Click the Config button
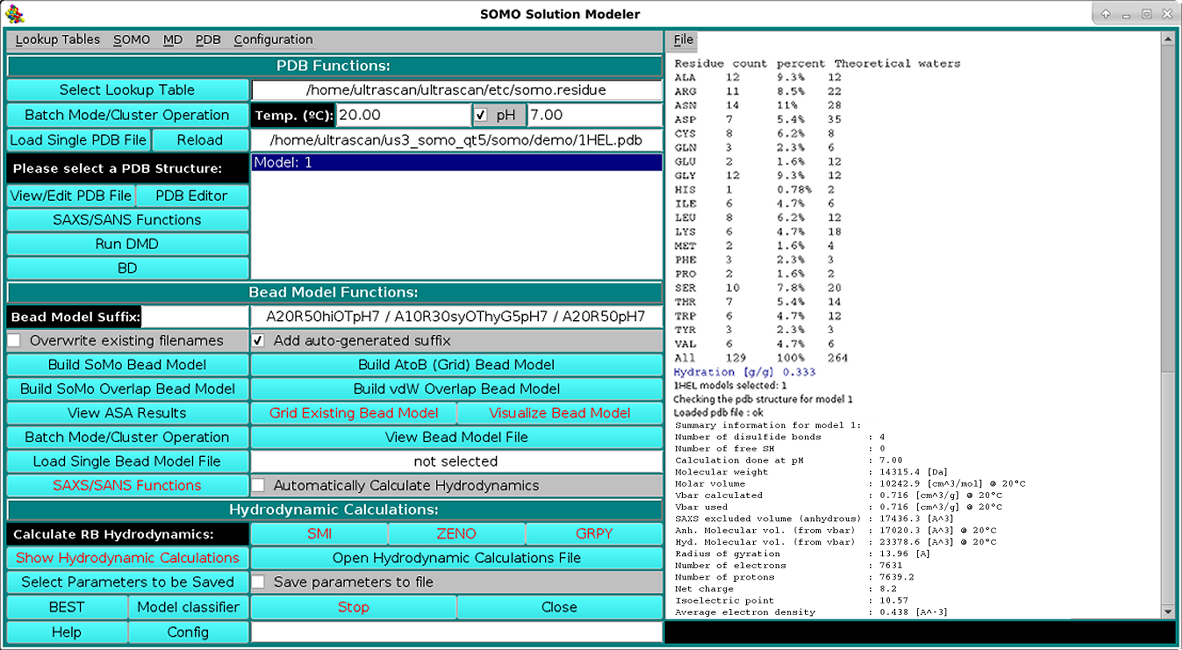The image size is (1182, 650). tap(188, 632)
